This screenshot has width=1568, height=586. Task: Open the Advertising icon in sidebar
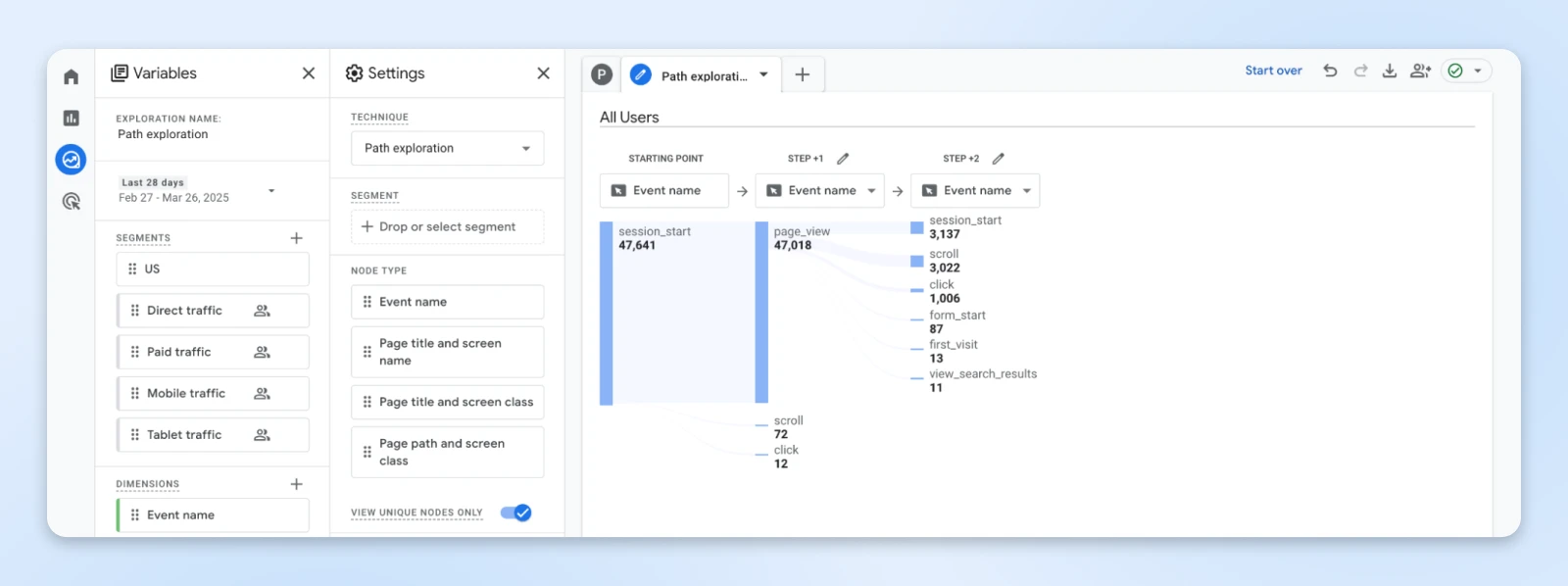click(x=71, y=202)
